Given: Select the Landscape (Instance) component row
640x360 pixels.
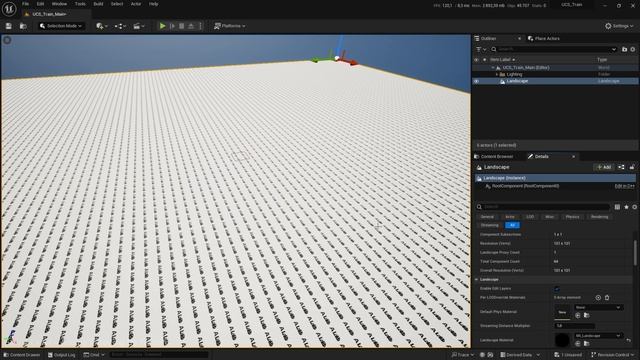Looking at the screenshot, I should (555, 178).
